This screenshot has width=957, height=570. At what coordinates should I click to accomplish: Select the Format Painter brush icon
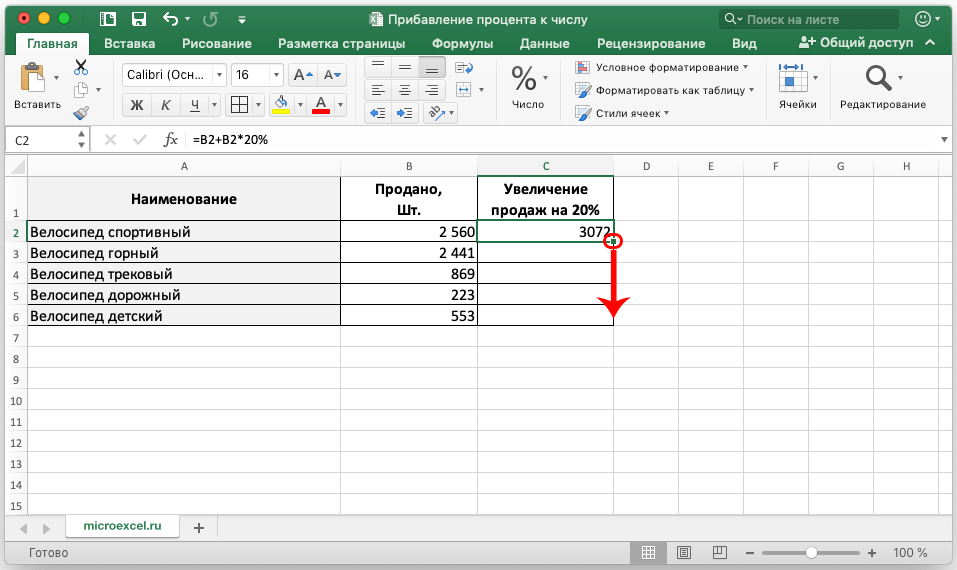pyautogui.click(x=81, y=113)
